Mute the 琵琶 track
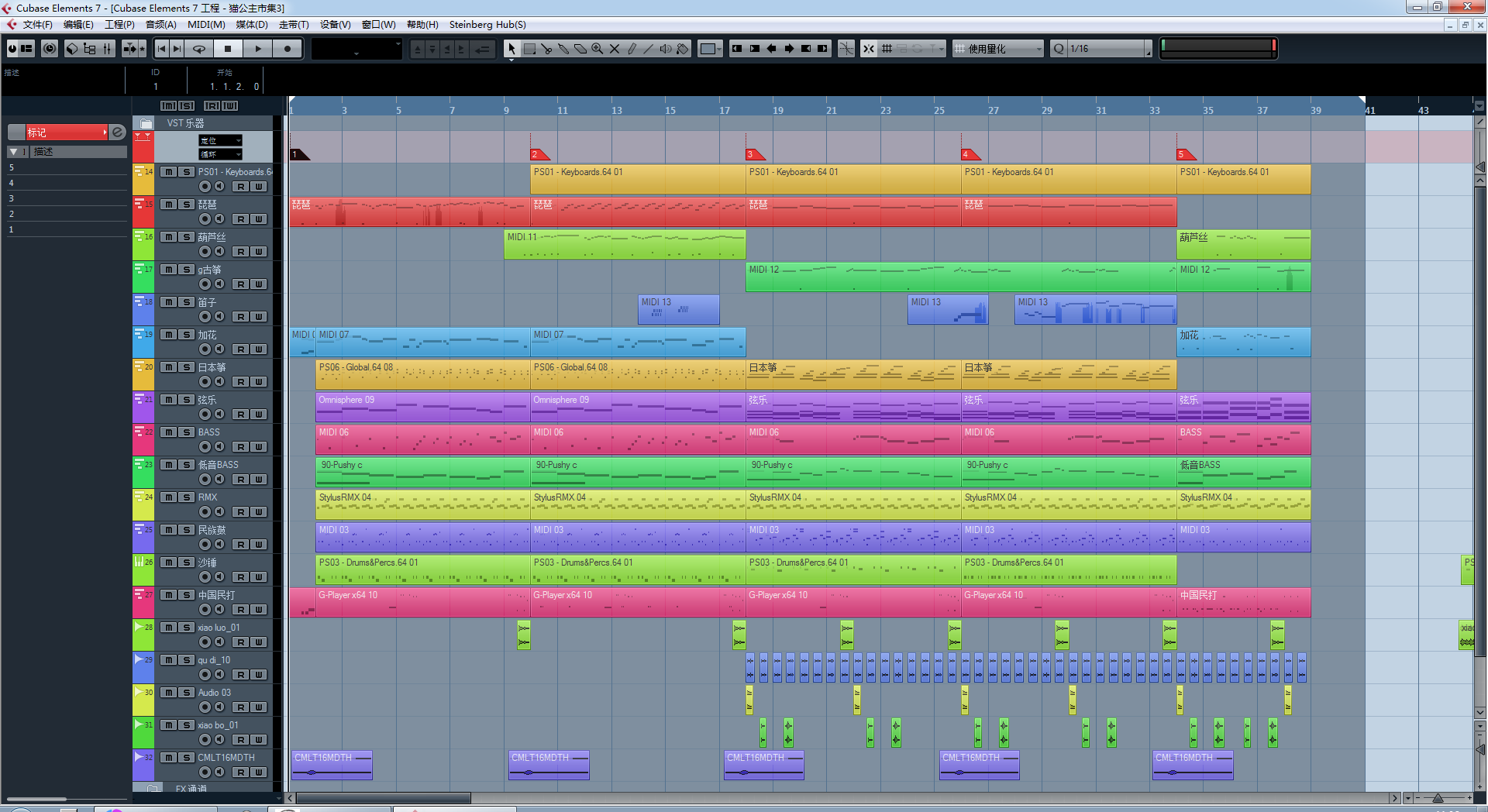1488x812 pixels. 169,205
